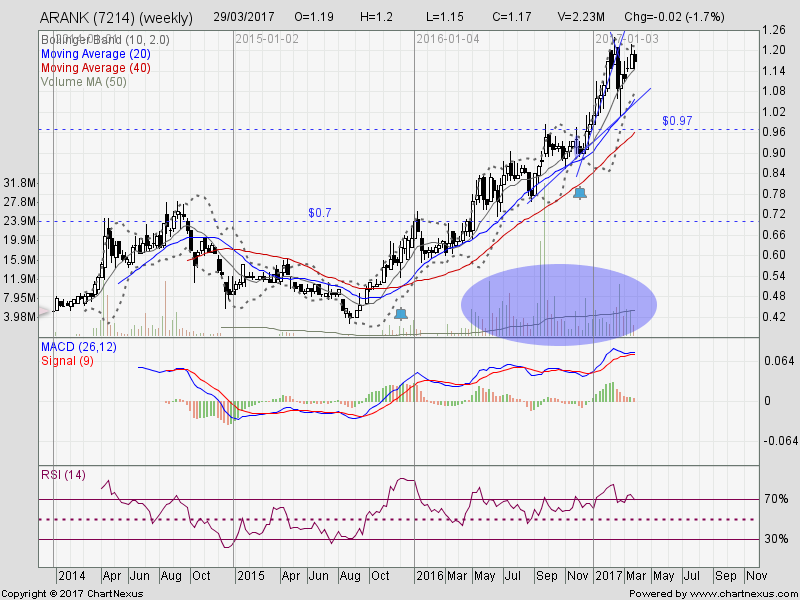Click the 2016 year label on time axis
This screenshot has height=600, width=800.
point(430,576)
